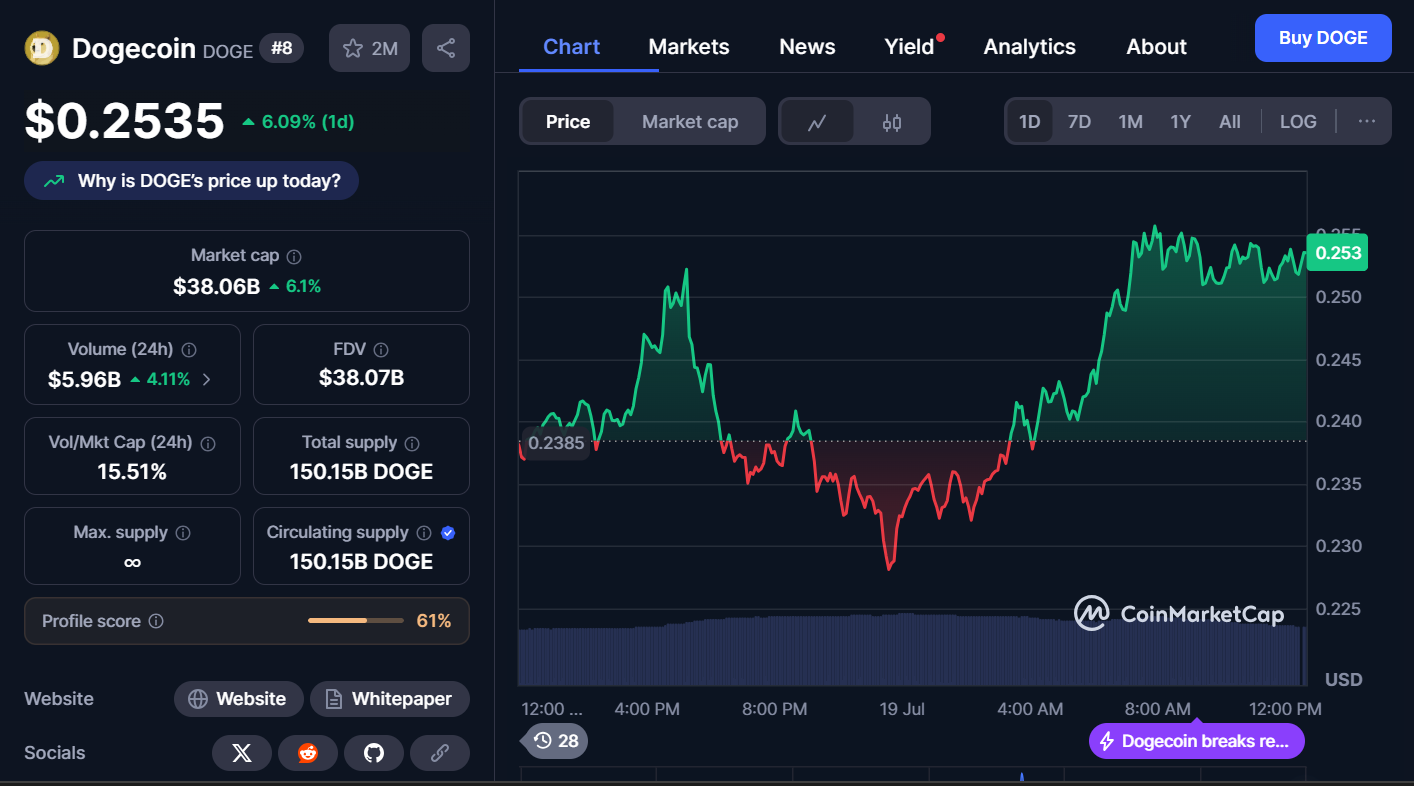Screen dimensions: 1414x786
Task: Click the history clock 28 badge
Action: coord(555,741)
